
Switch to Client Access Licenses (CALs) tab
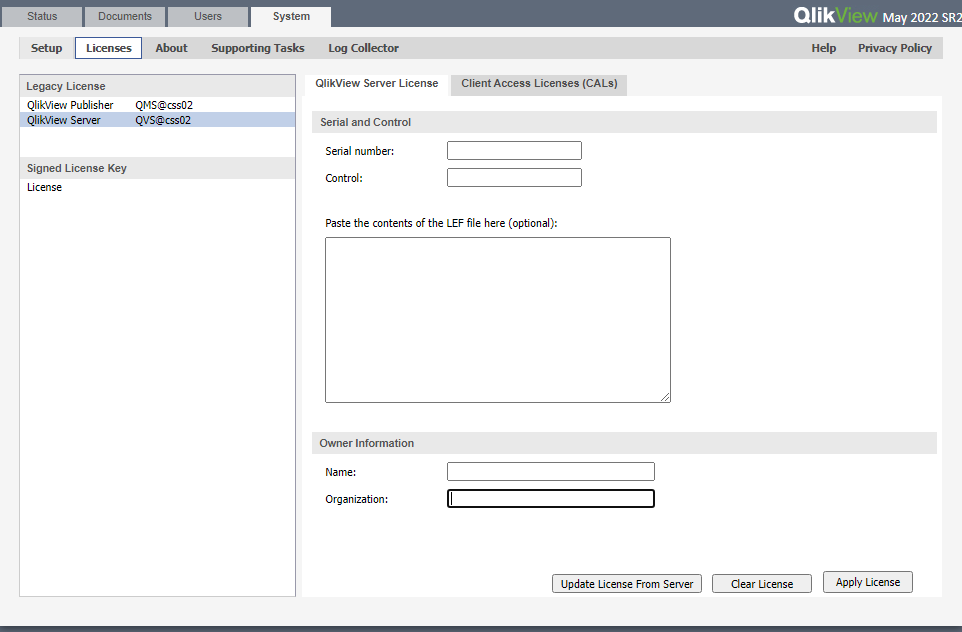click(x=539, y=83)
